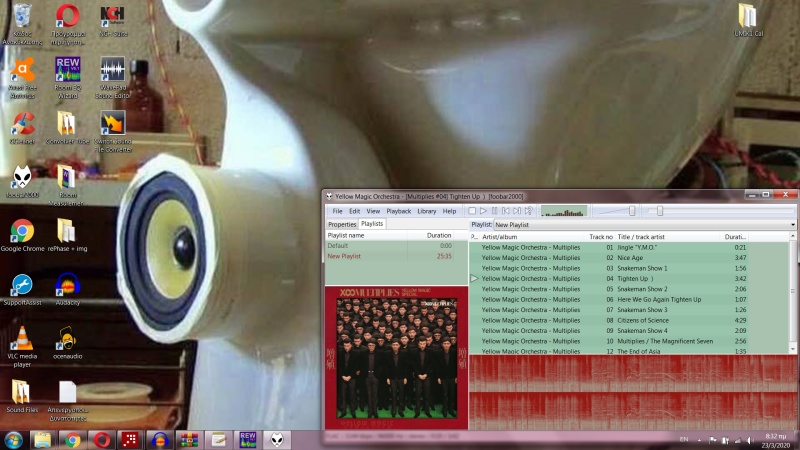Viewport: 800px width, 450px height.
Task: Click the red waveform seekbar panel
Action: 633,393
